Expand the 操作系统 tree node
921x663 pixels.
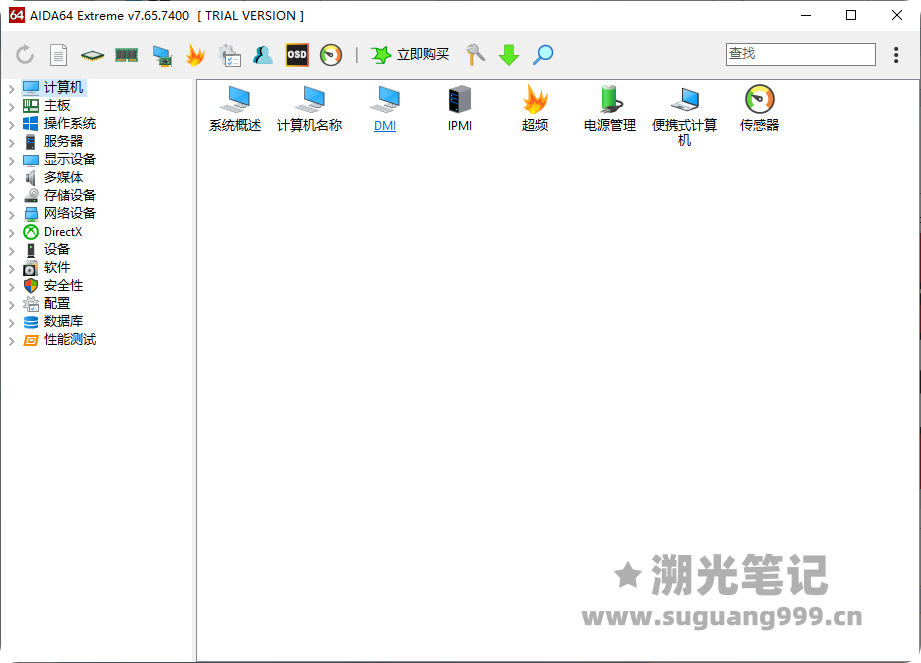tap(11, 124)
